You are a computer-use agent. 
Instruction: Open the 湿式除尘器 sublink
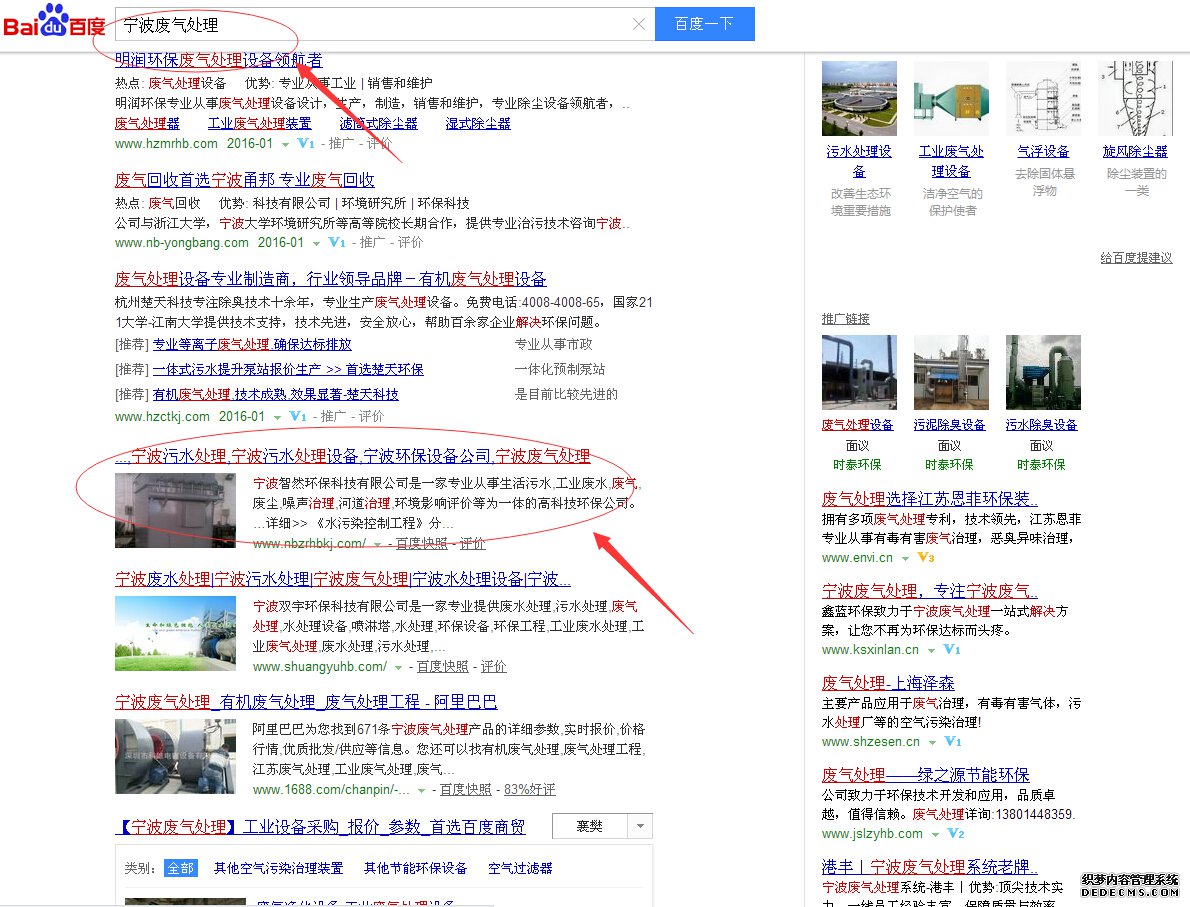[x=478, y=124]
